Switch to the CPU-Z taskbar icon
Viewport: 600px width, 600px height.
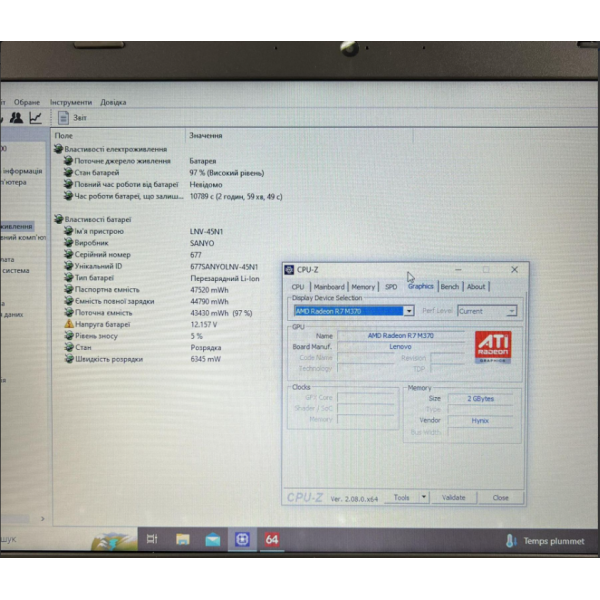click(242, 540)
